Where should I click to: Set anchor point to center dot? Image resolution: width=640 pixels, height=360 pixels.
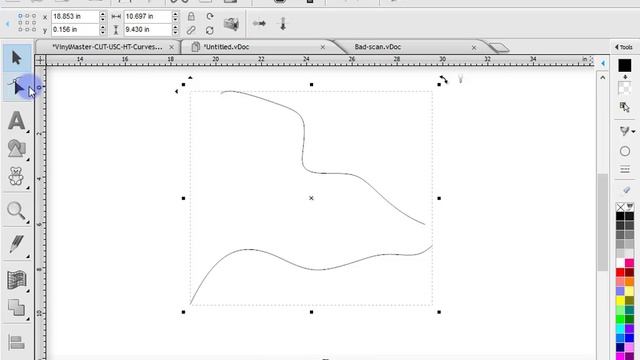[27, 22]
